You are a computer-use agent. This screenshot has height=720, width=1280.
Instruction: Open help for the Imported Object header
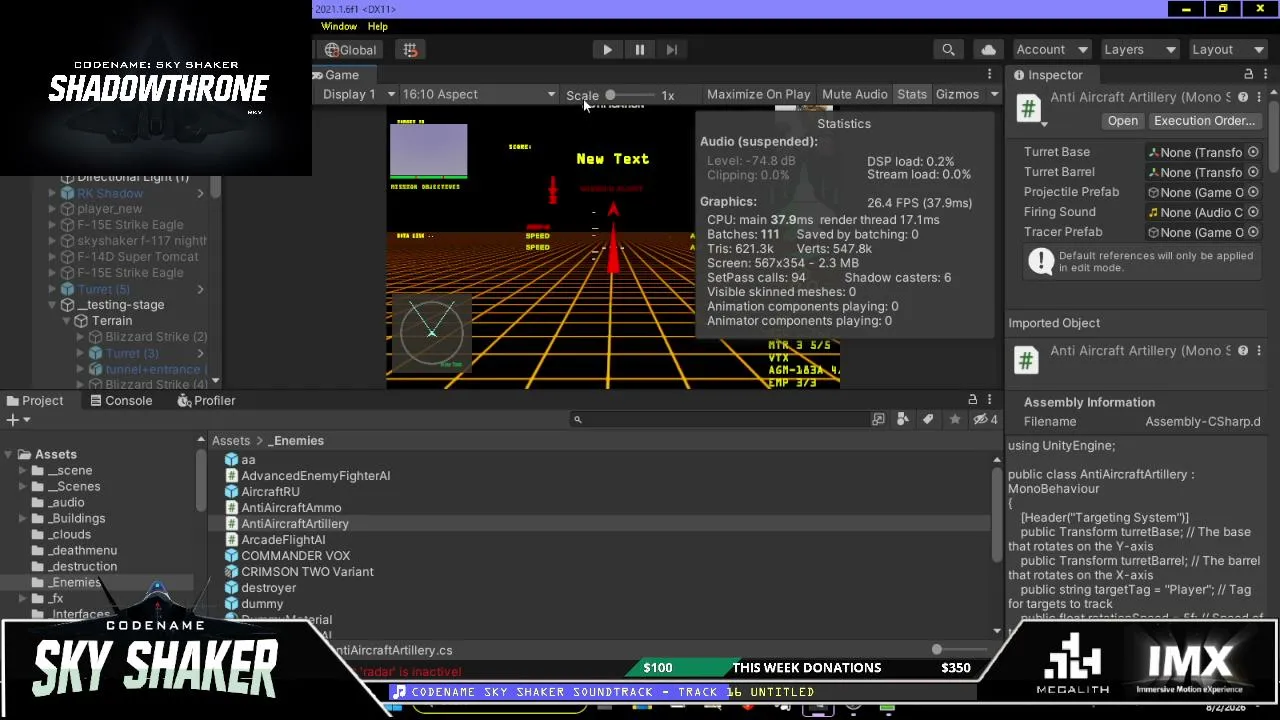coord(1243,351)
